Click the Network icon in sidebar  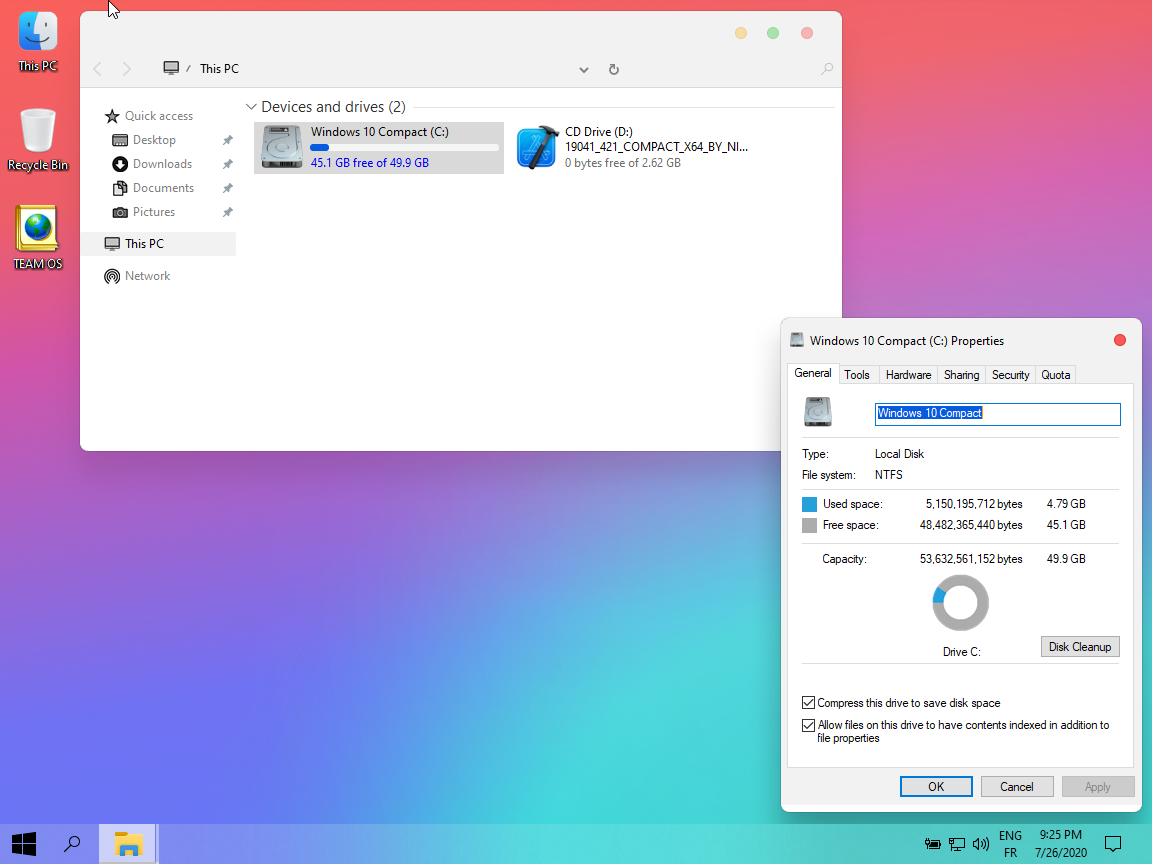[x=112, y=276]
